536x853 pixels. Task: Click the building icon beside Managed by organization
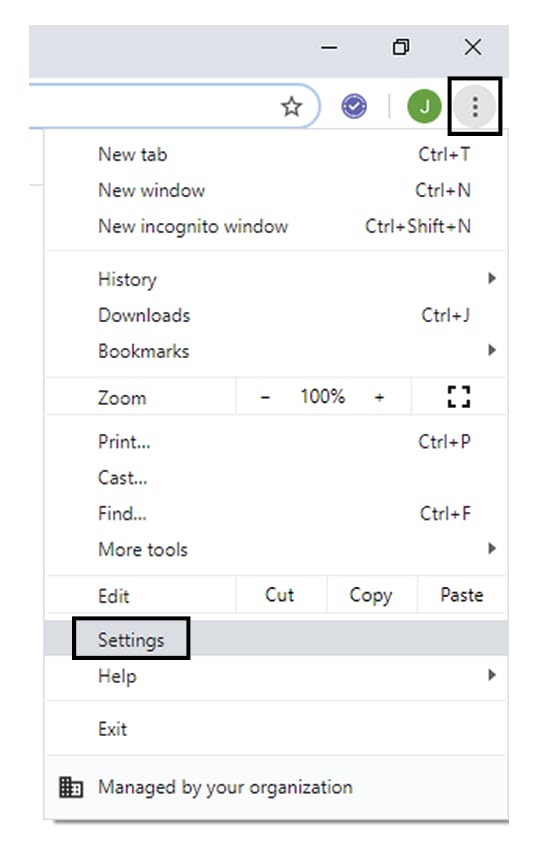pos(71,787)
